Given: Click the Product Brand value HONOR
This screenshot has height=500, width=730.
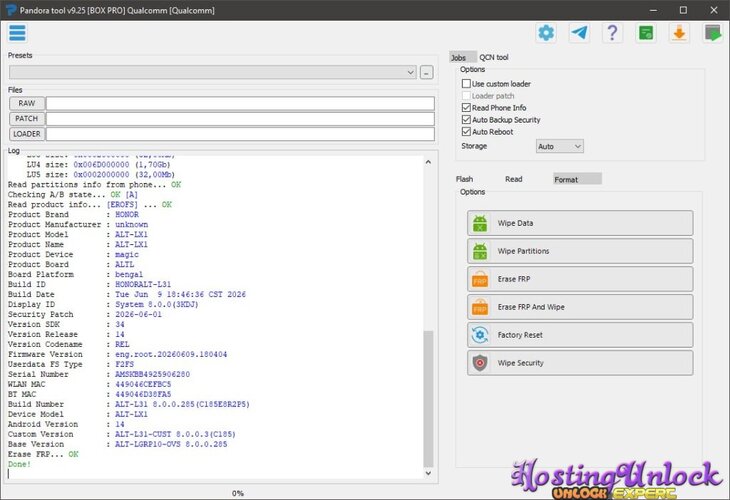Looking at the screenshot, I should 127,215.
